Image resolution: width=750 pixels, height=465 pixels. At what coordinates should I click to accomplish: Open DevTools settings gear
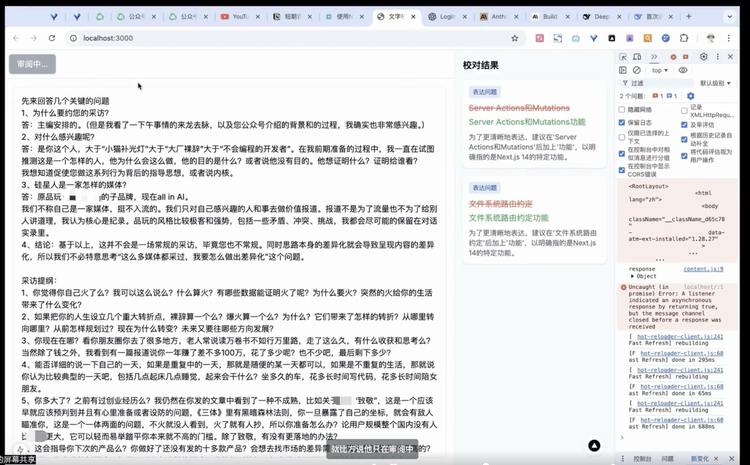coord(704,57)
